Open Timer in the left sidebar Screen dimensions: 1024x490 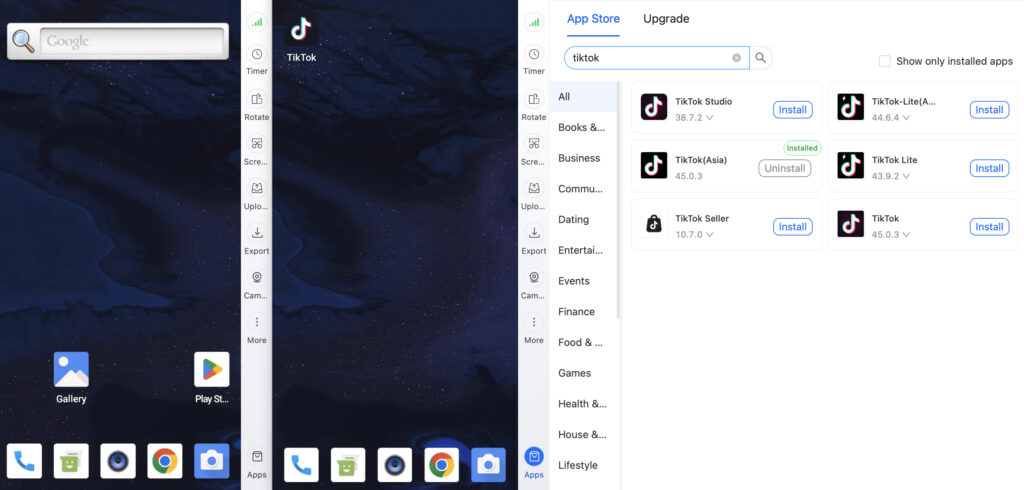coord(257,60)
